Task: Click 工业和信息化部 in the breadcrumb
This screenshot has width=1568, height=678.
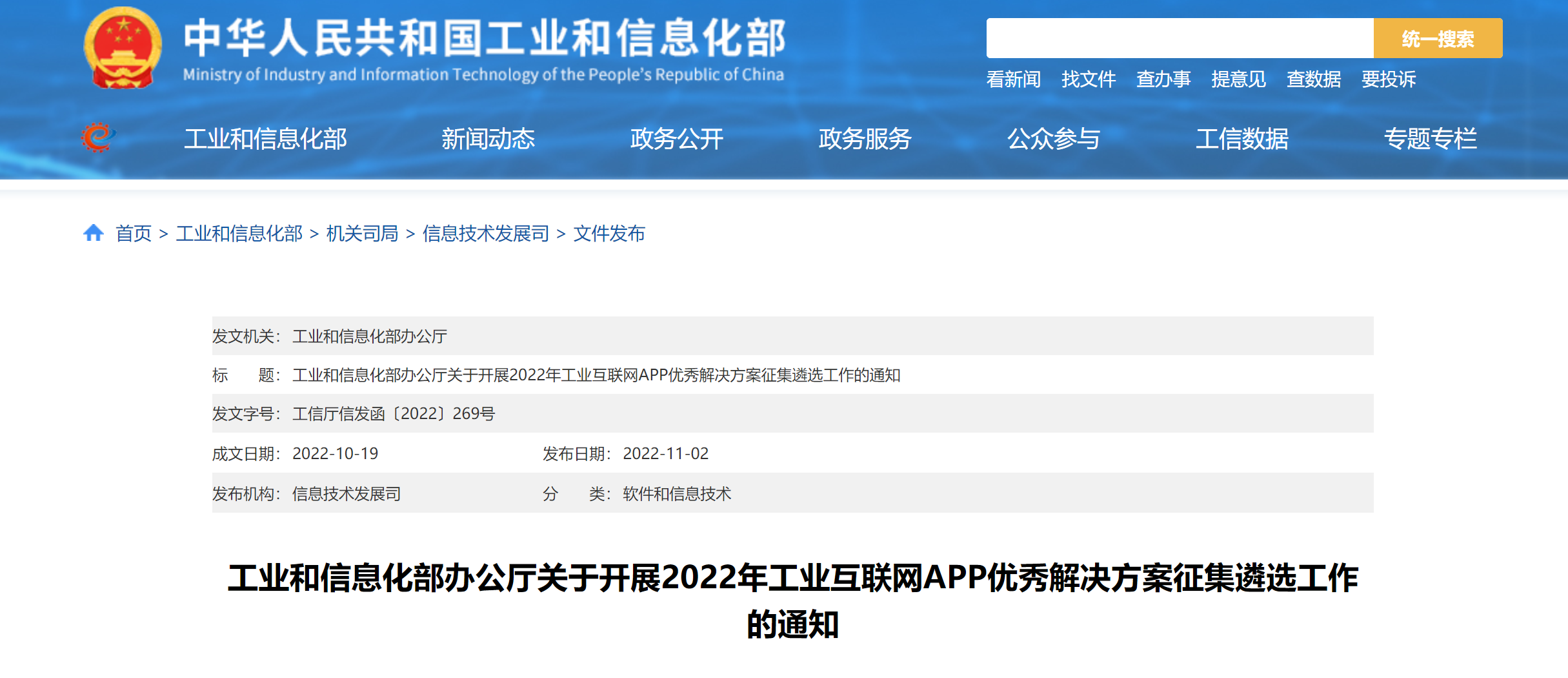Action: (239, 233)
